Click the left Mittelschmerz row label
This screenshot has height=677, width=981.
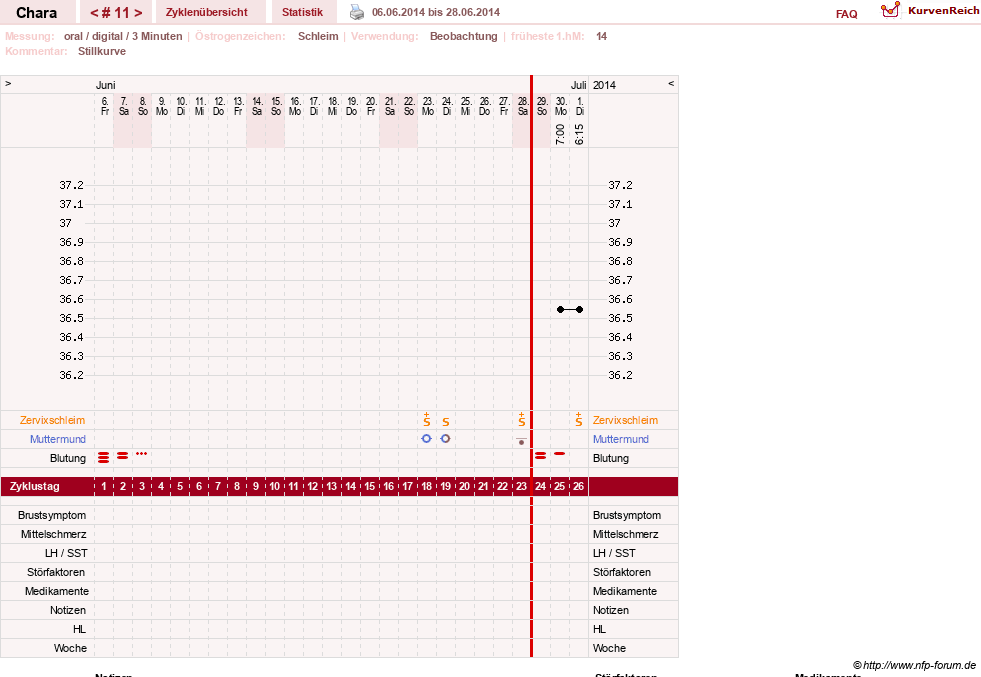pyautogui.click(x=54, y=534)
